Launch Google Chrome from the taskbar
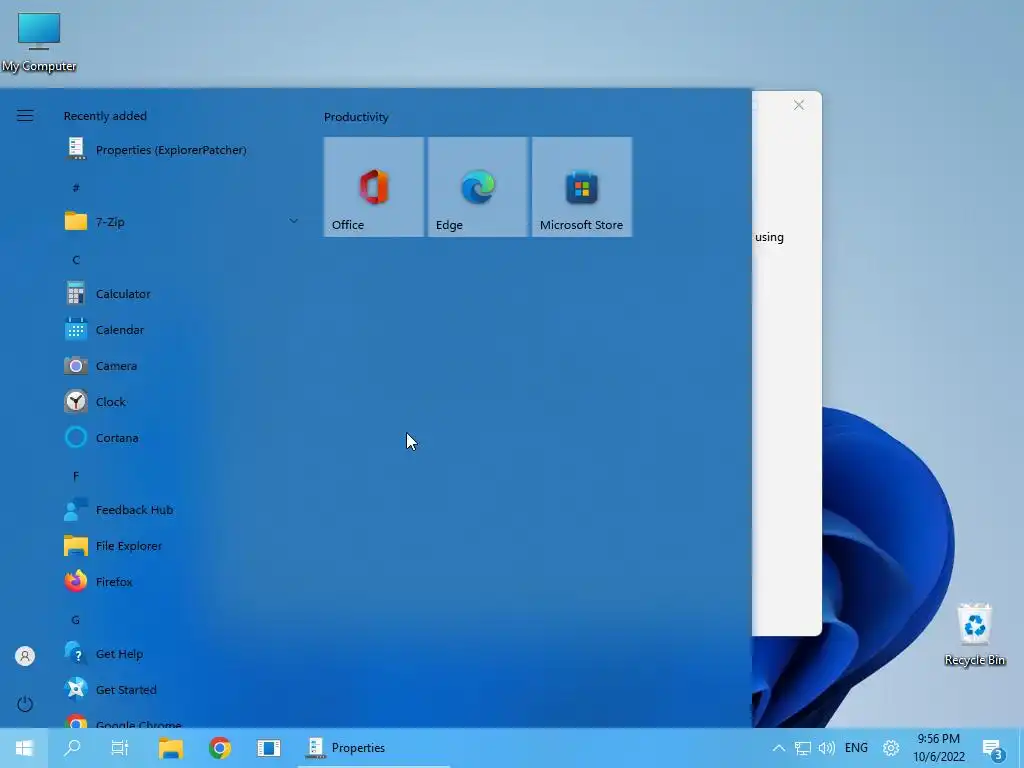 pyautogui.click(x=219, y=748)
